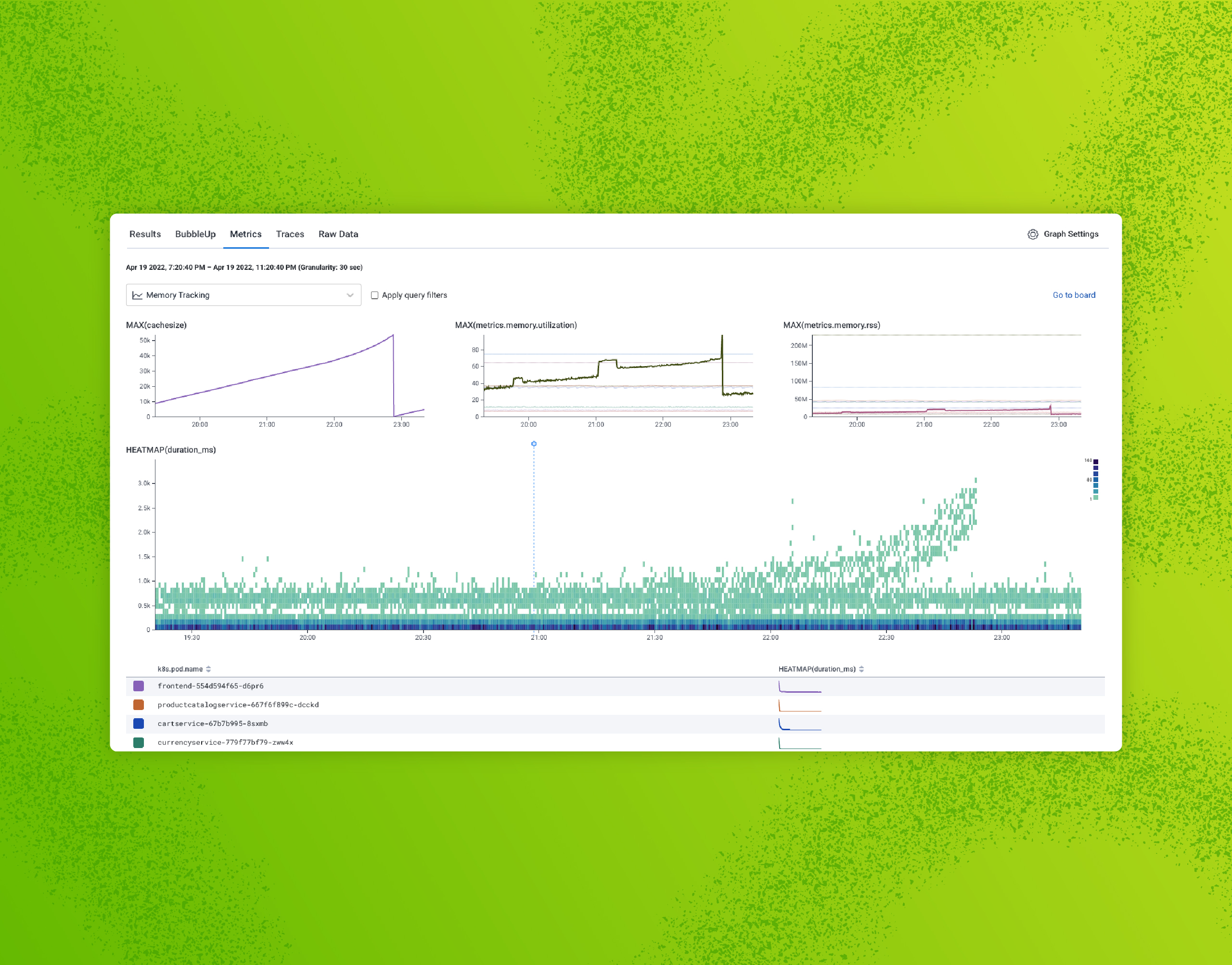Click the purple swatch for frontend pod
The height and width of the screenshot is (965, 1232).
[x=139, y=686]
